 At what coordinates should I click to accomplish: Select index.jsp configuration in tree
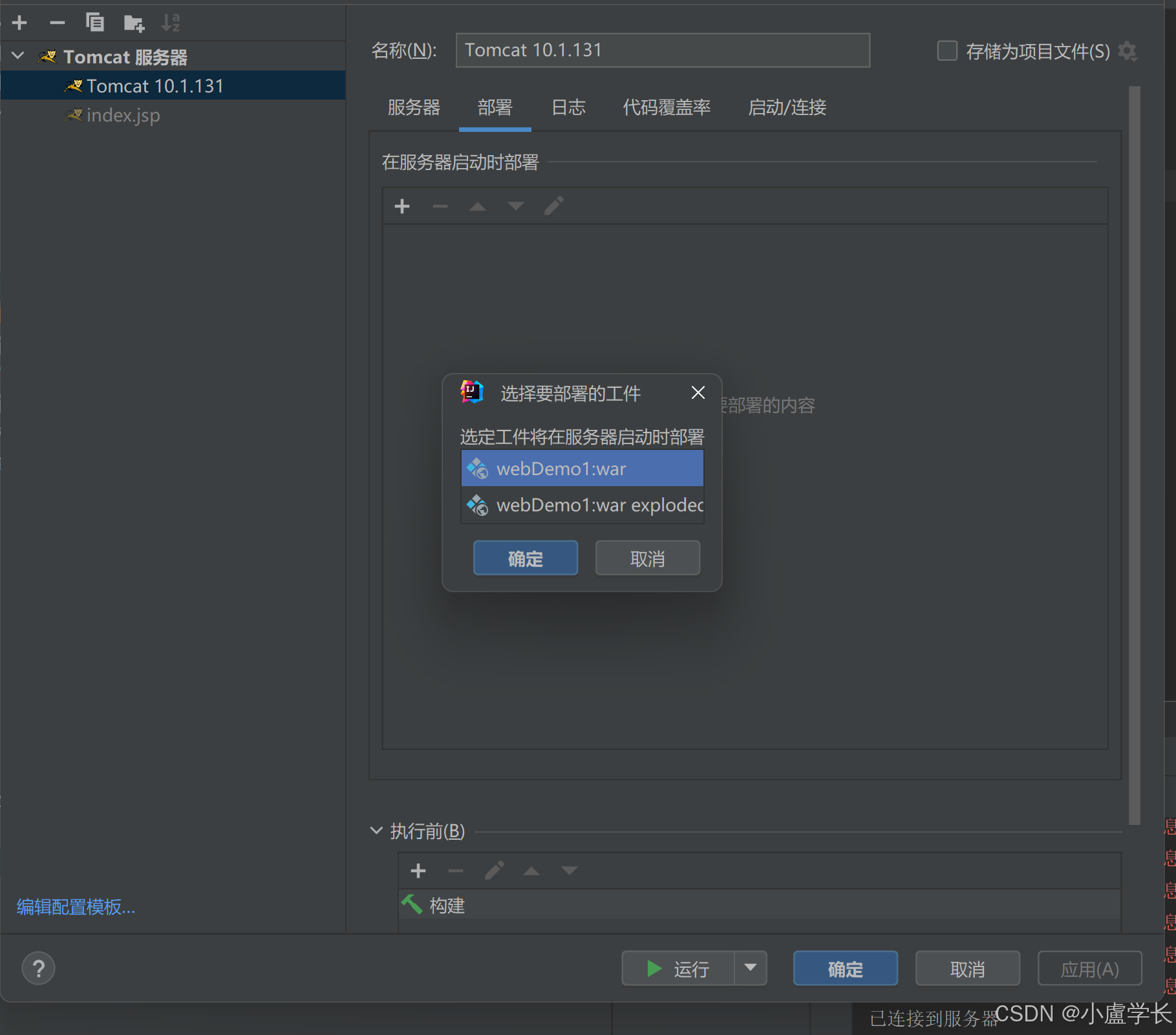123,115
